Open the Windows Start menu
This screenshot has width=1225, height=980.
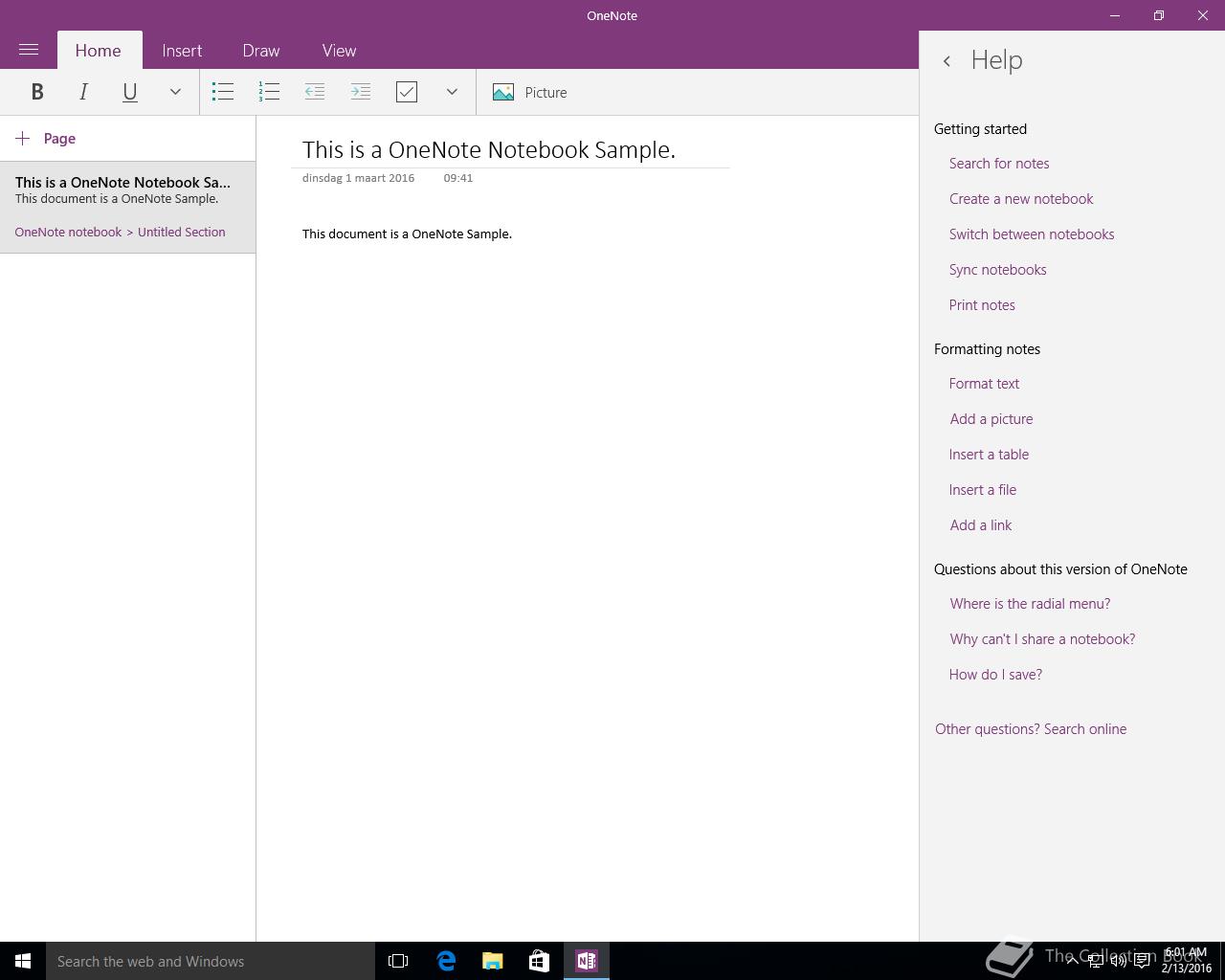click(x=23, y=961)
